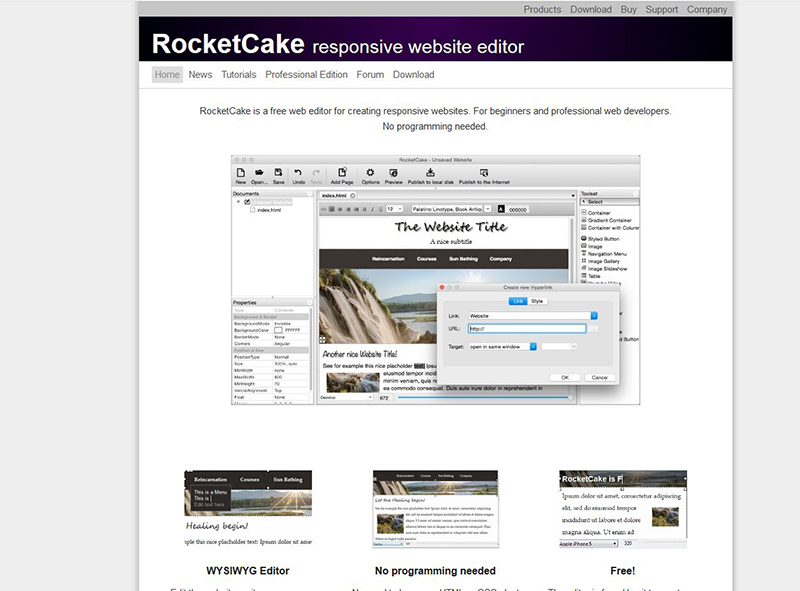This screenshot has height=591, width=800.
Task: Click the Preview icon in toolbar
Action: (x=393, y=173)
